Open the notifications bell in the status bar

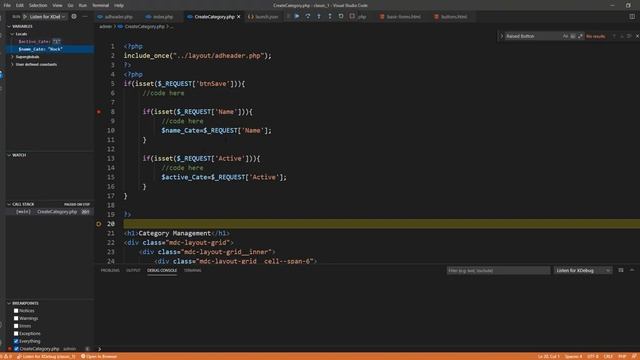[x=634, y=356]
